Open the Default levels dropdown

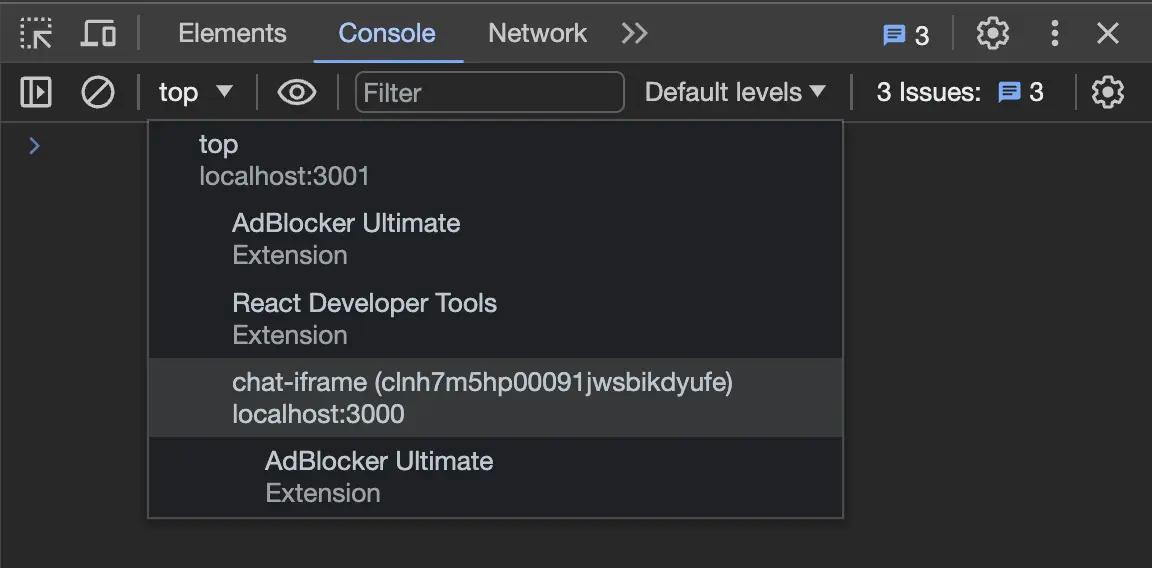click(735, 93)
